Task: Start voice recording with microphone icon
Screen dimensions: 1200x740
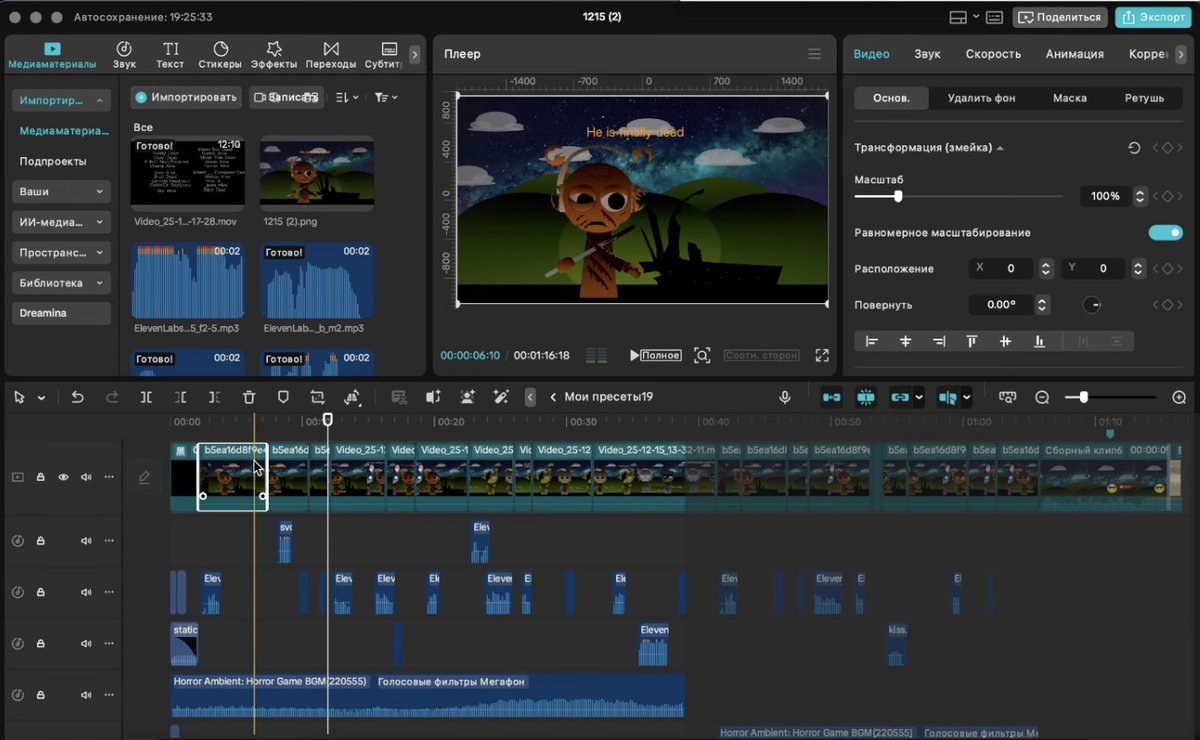Action: pyautogui.click(x=786, y=397)
